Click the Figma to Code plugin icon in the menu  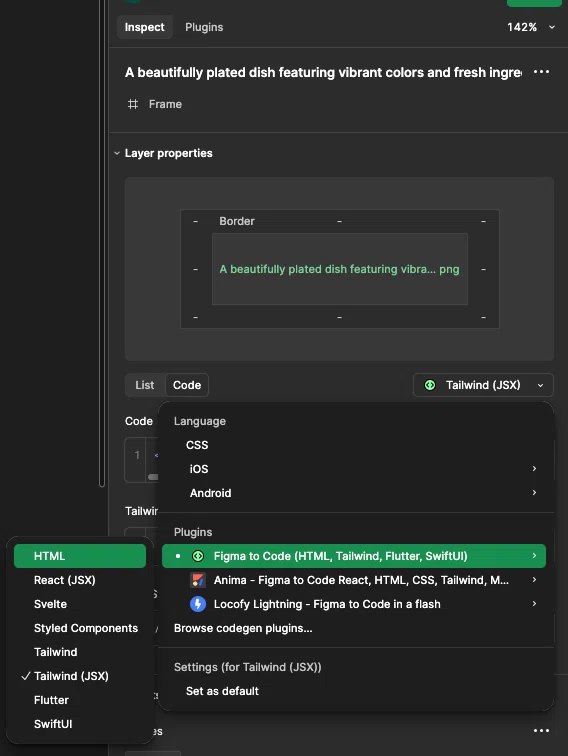(198, 556)
